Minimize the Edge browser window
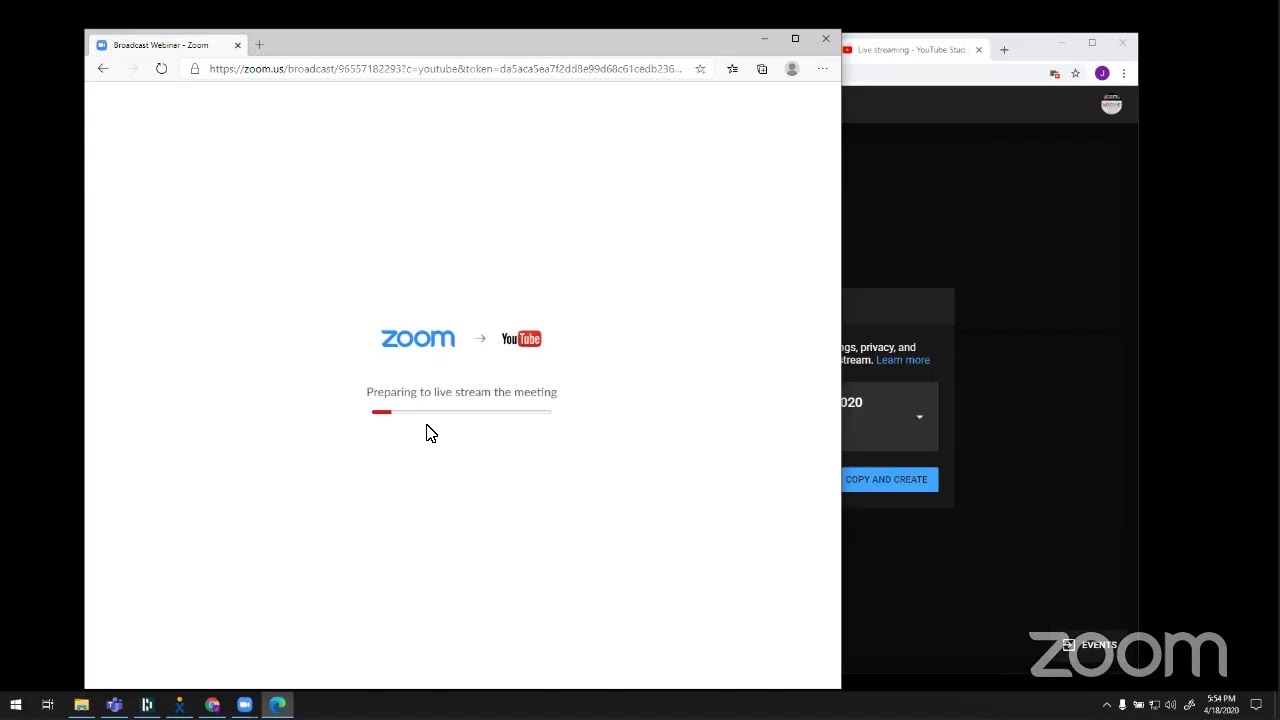1280x720 pixels. tap(764, 39)
